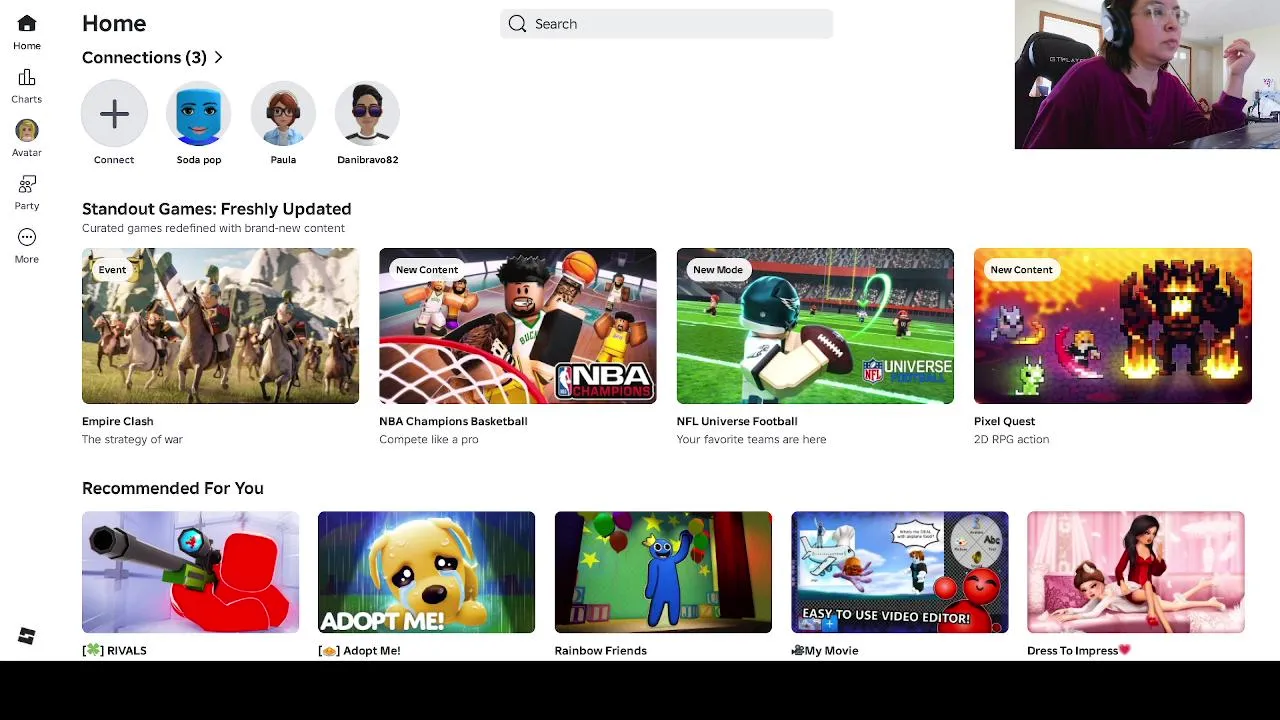Click the Empire Clash title text
This screenshot has width=1280, height=720.
[118, 421]
